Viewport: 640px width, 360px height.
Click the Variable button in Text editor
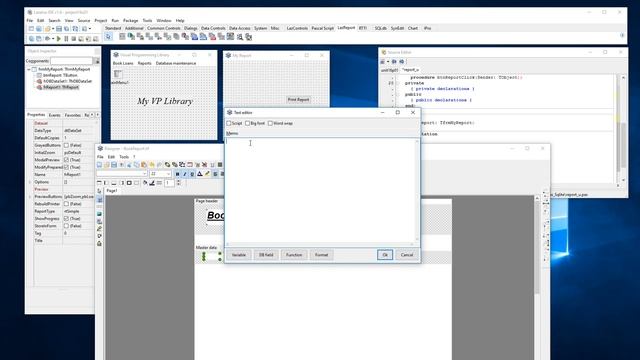pyautogui.click(x=239, y=255)
